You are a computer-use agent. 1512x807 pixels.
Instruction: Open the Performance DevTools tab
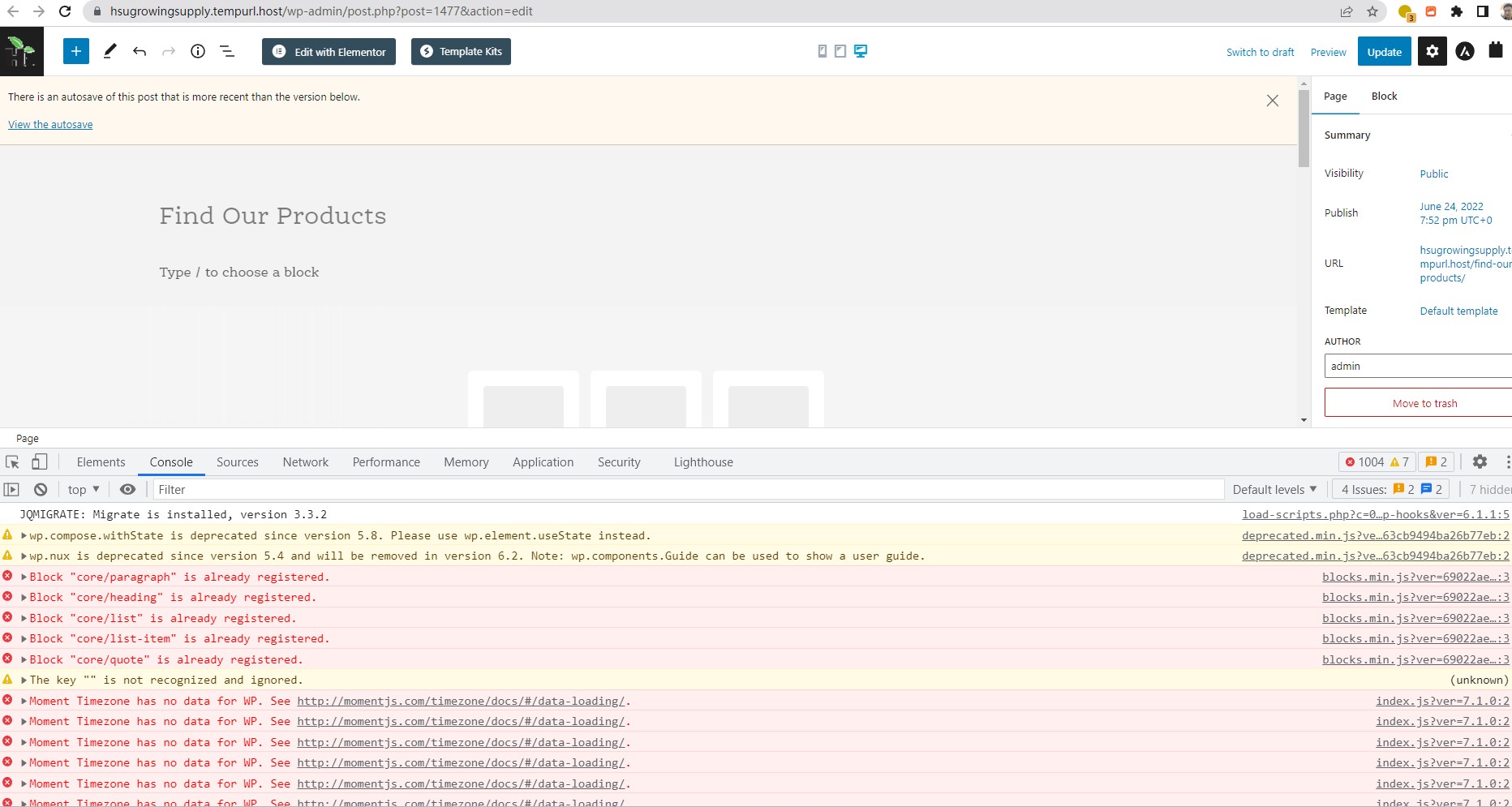[x=386, y=461]
